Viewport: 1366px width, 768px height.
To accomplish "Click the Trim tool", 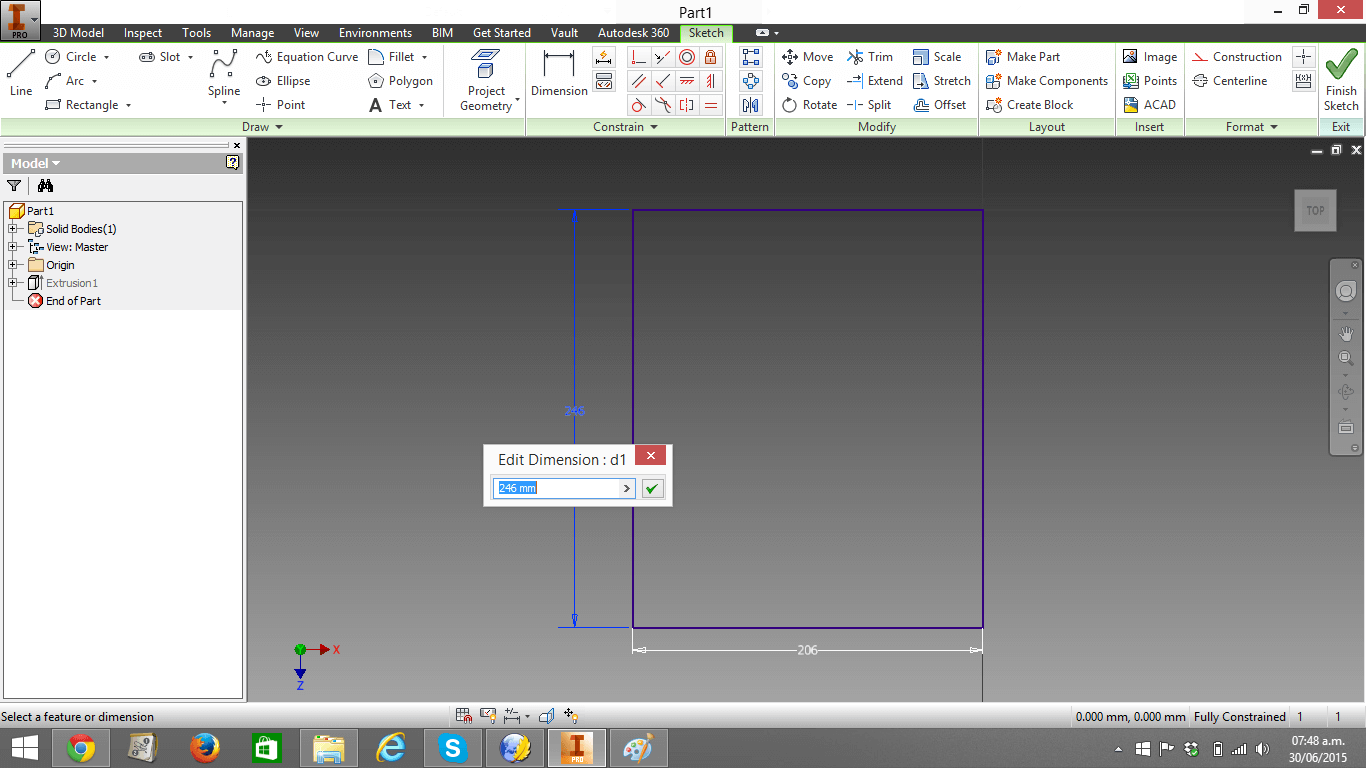I will [870, 57].
